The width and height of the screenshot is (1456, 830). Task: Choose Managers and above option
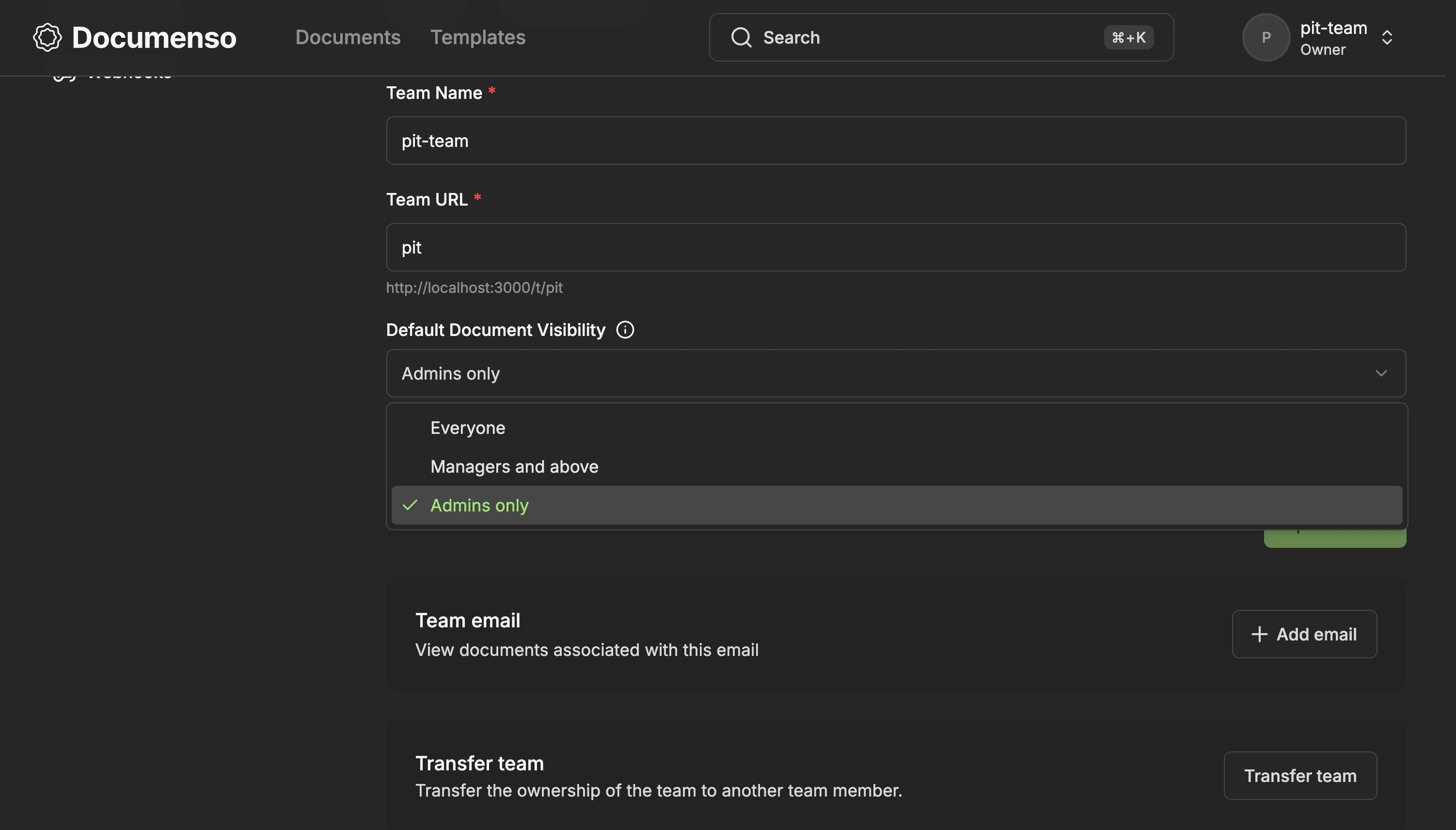514,467
